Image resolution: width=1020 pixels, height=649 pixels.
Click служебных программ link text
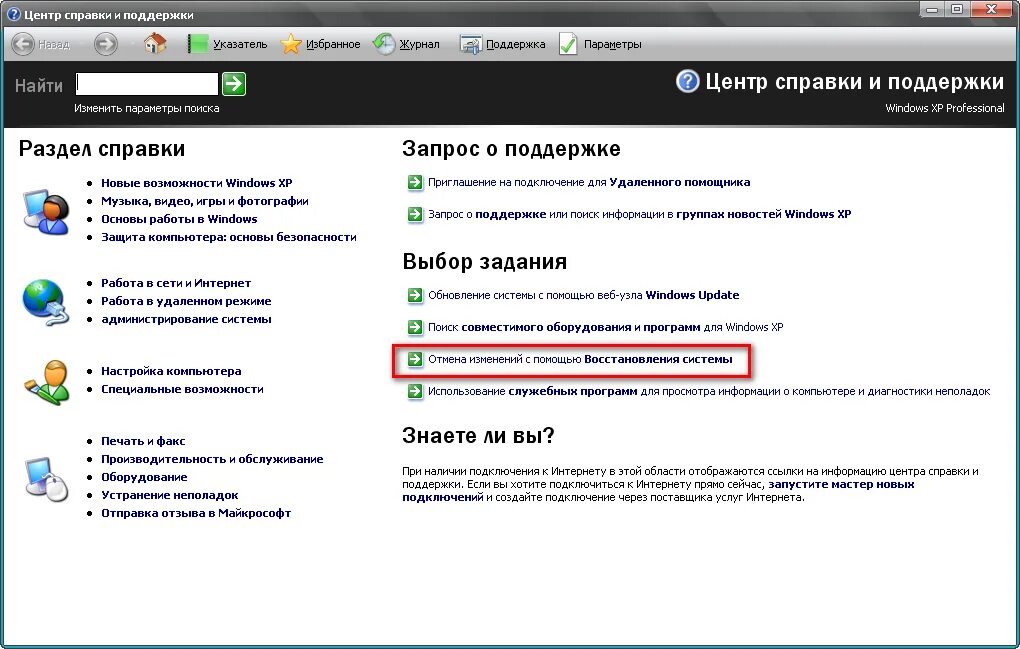pyautogui.click(x=572, y=391)
